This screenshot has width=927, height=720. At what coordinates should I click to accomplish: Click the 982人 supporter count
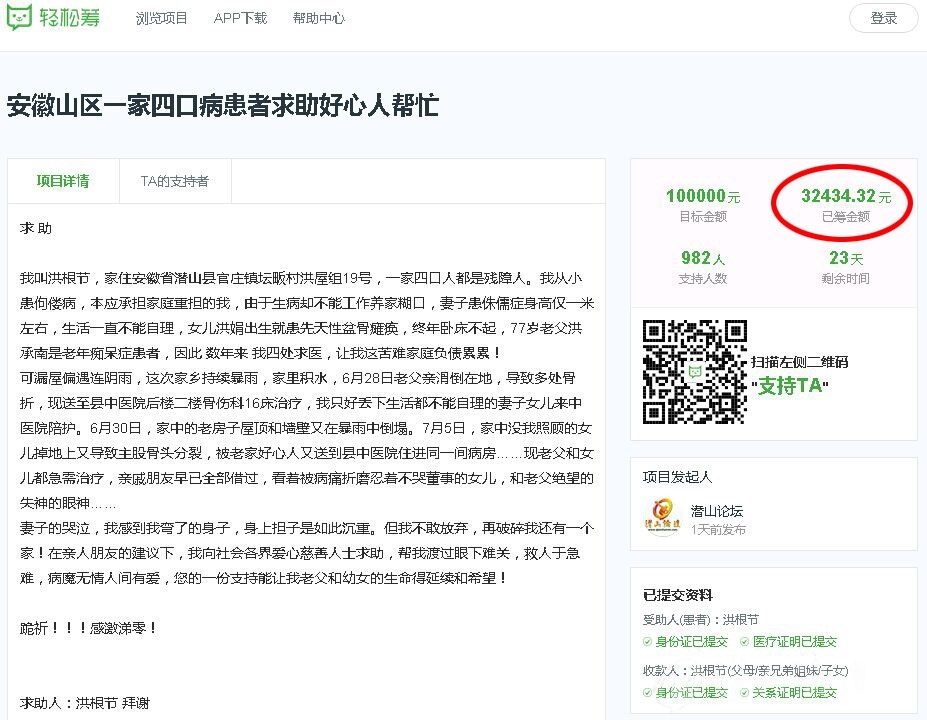pyautogui.click(x=703, y=258)
